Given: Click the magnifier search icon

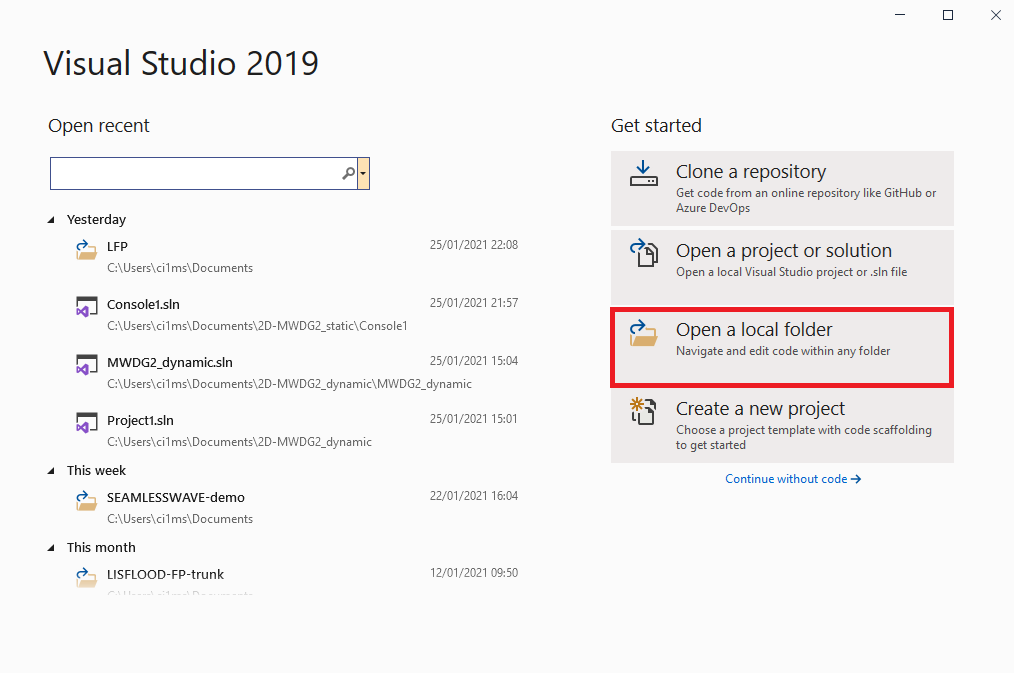Looking at the screenshot, I should click(349, 173).
